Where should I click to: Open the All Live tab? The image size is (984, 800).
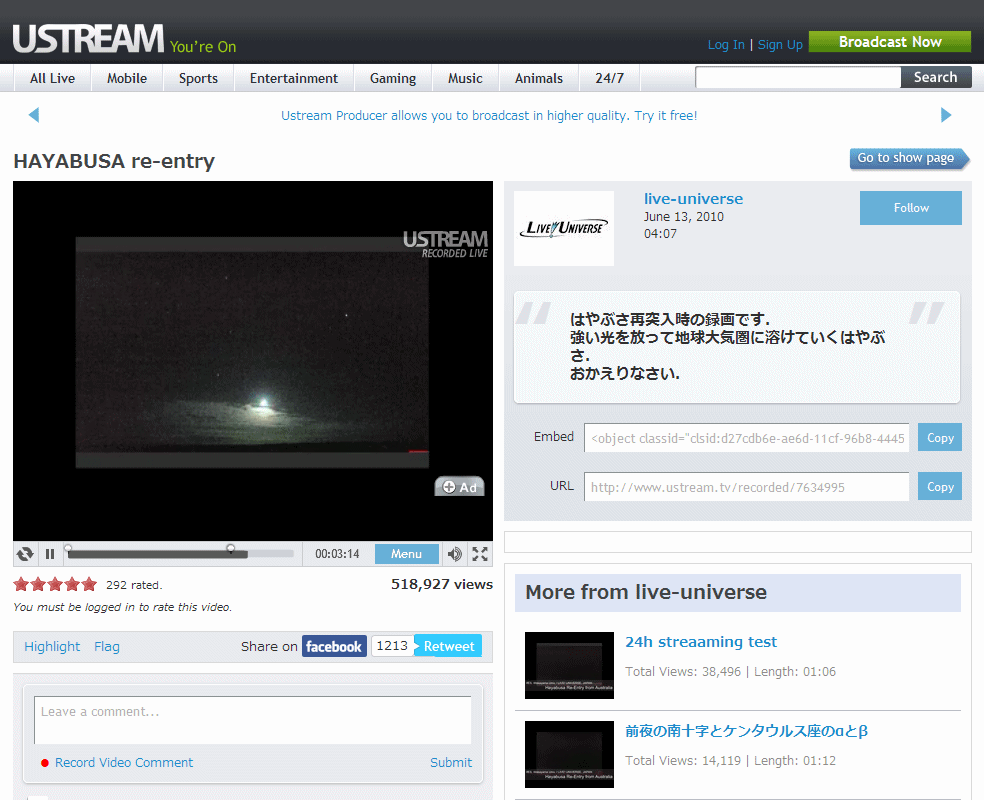(x=52, y=78)
